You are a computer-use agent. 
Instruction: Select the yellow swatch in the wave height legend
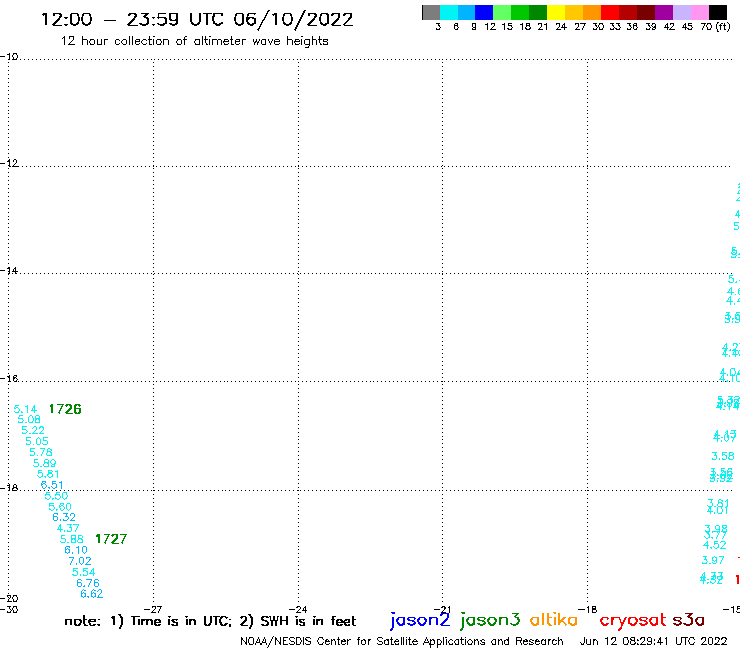(556, 12)
